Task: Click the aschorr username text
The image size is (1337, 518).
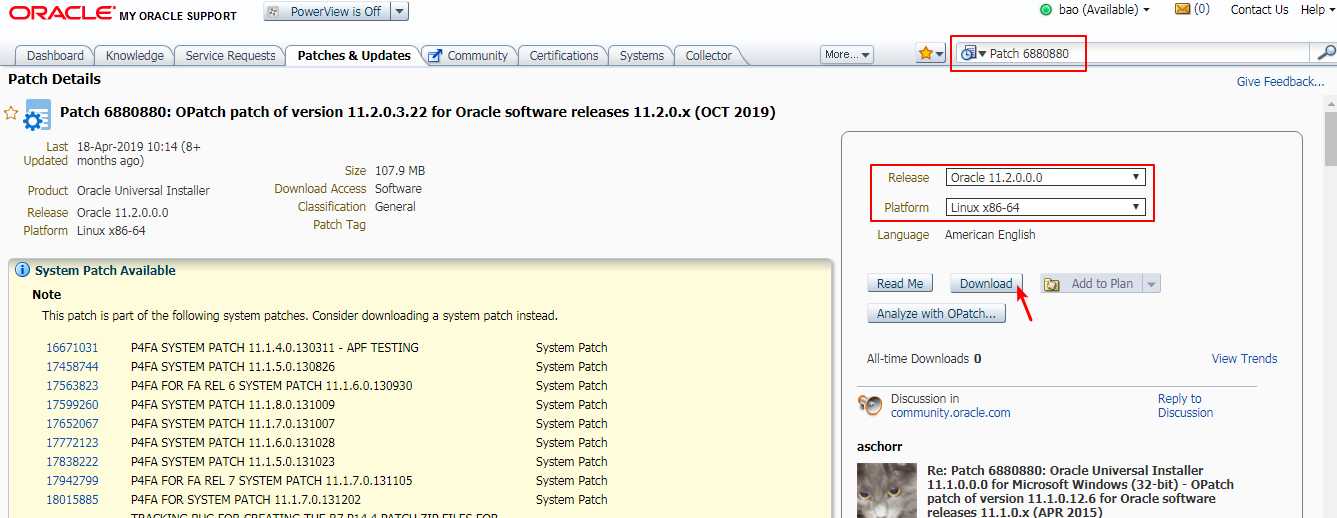Action: tap(880, 446)
